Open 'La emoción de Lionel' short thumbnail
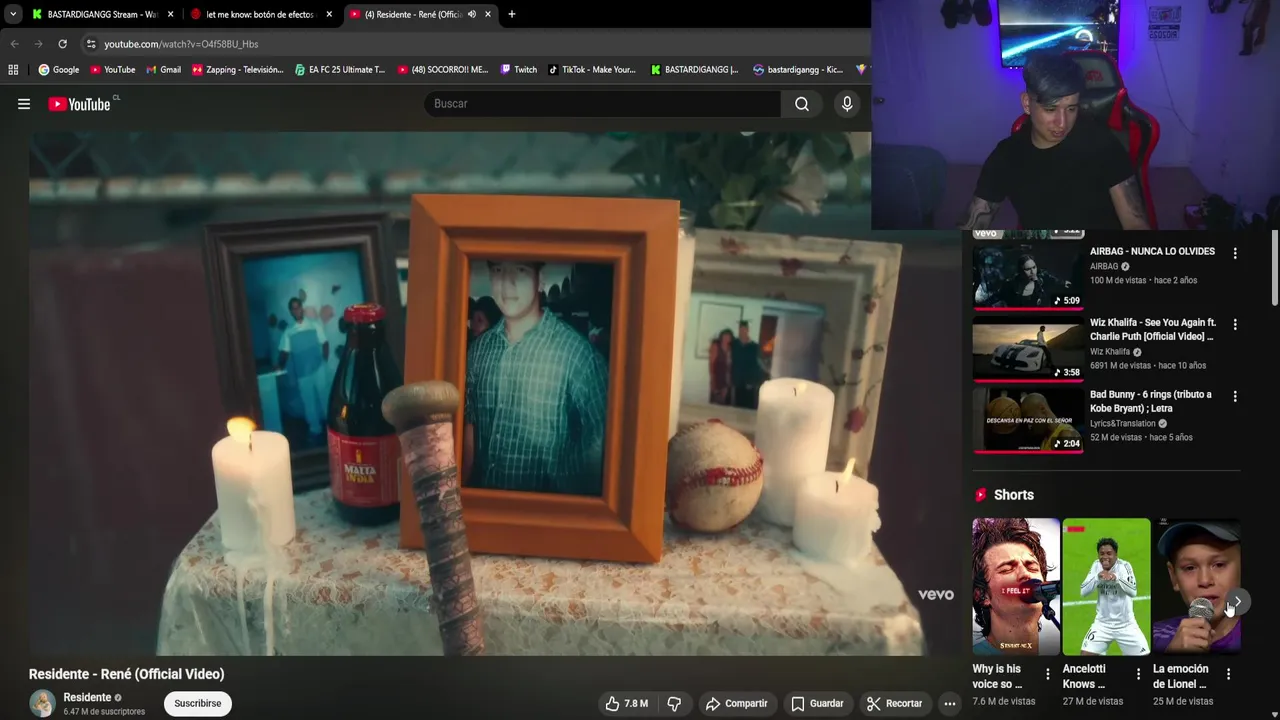 tap(1196, 586)
